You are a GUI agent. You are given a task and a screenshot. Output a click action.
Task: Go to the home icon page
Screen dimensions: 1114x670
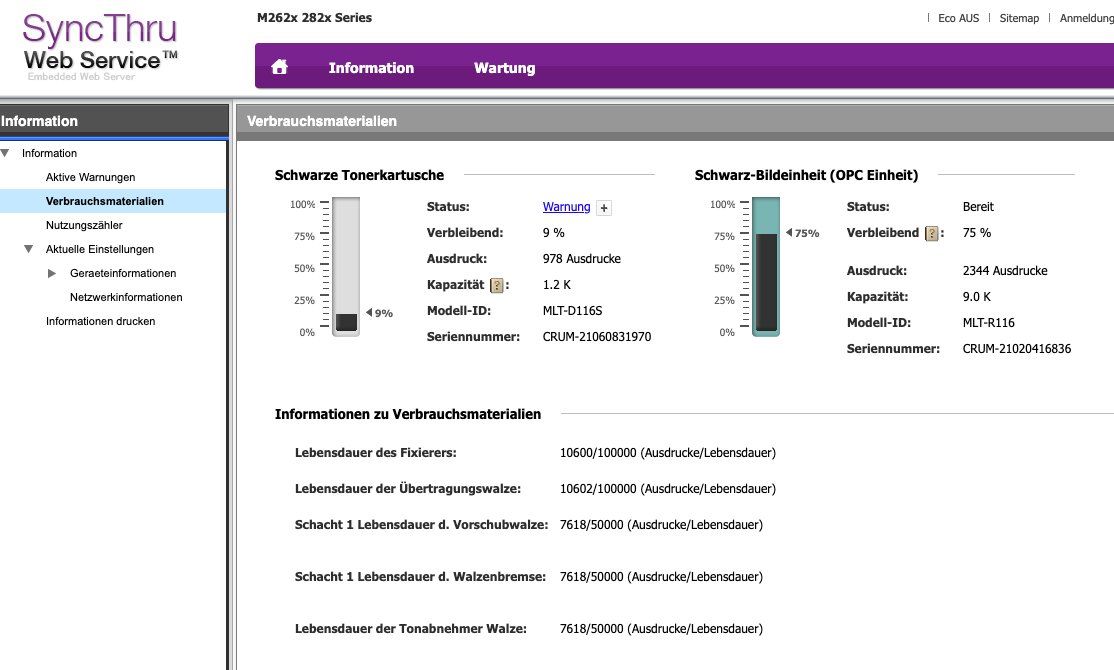[279, 67]
